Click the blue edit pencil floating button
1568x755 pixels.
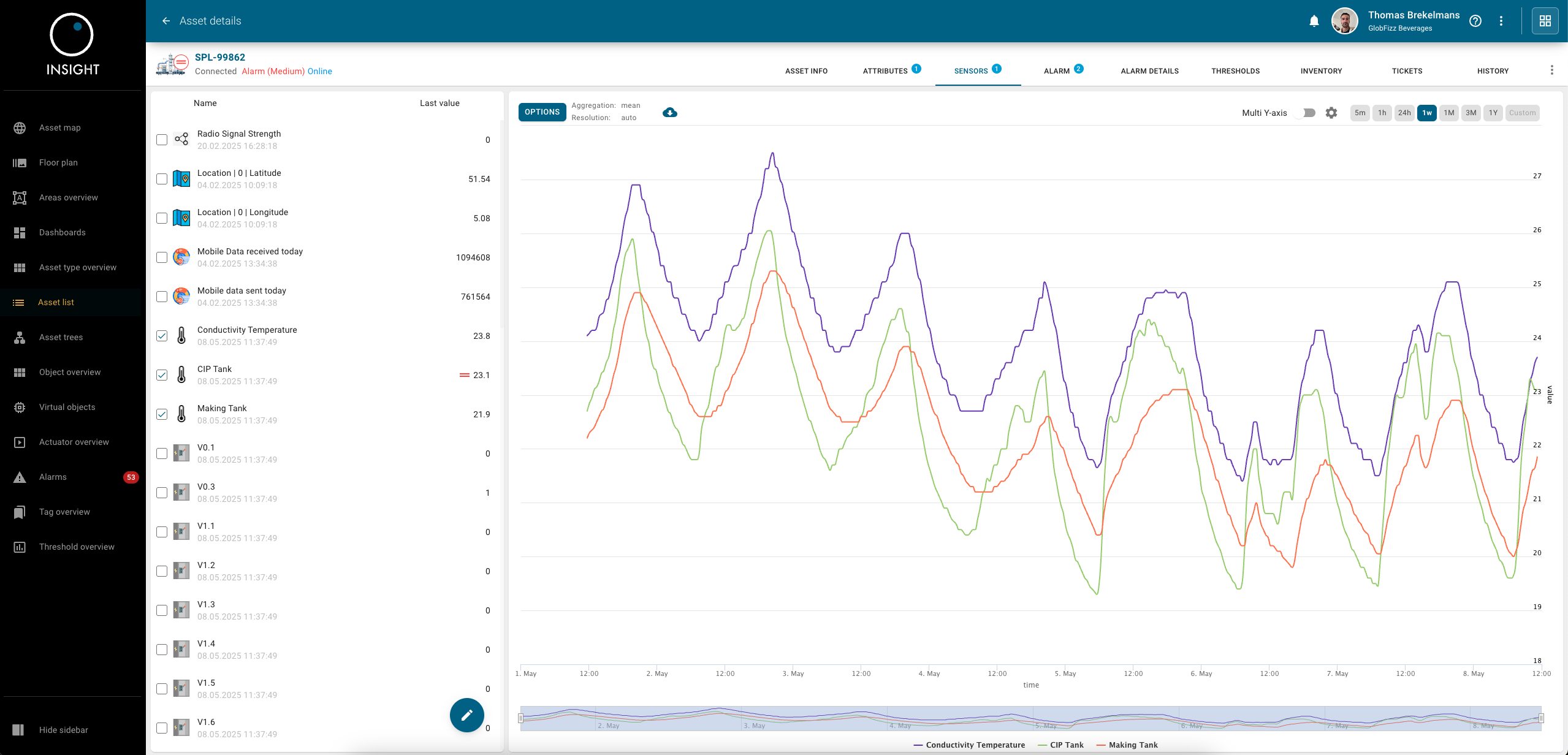click(x=467, y=715)
